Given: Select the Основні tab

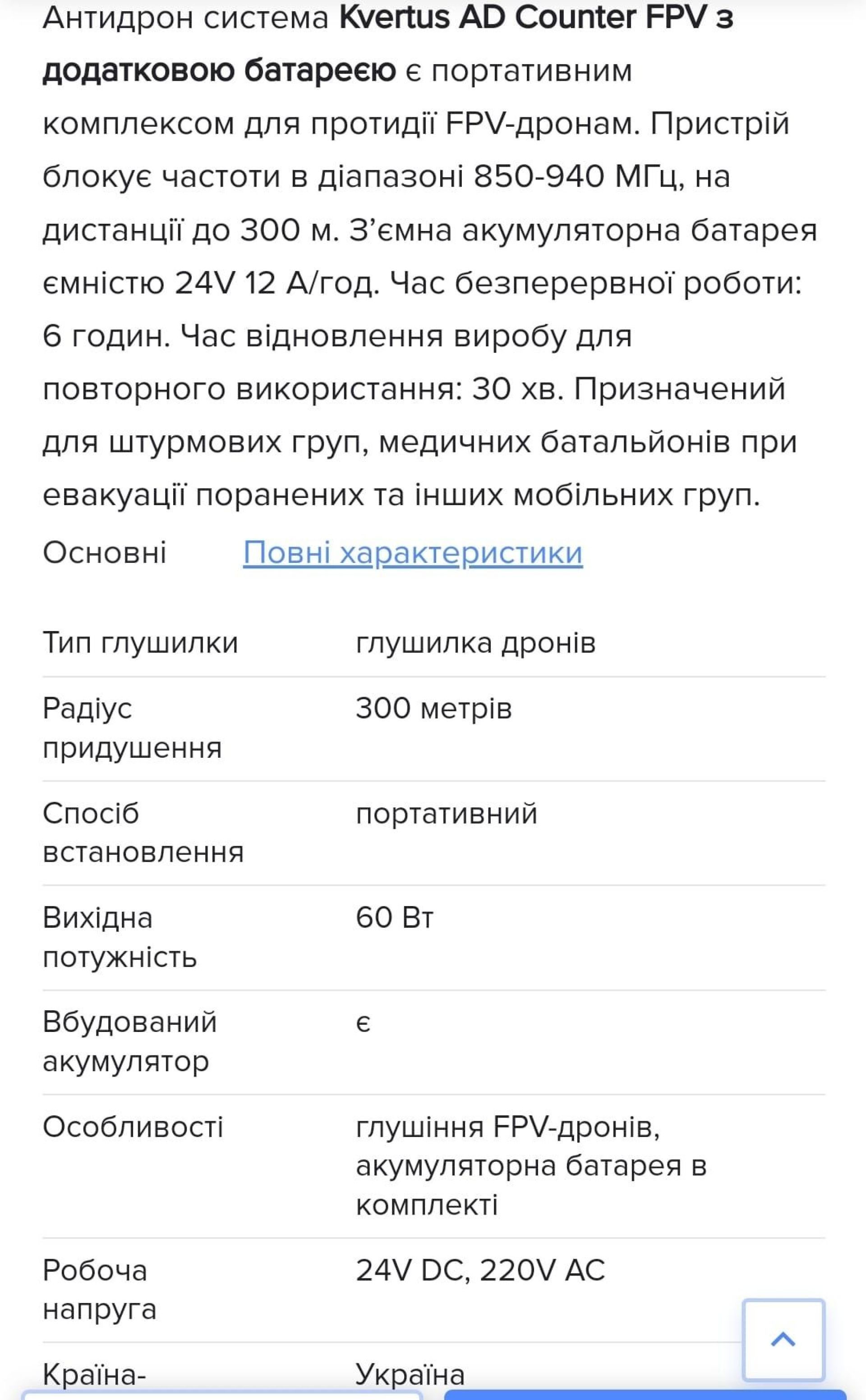Looking at the screenshot, I should [104, 553].
